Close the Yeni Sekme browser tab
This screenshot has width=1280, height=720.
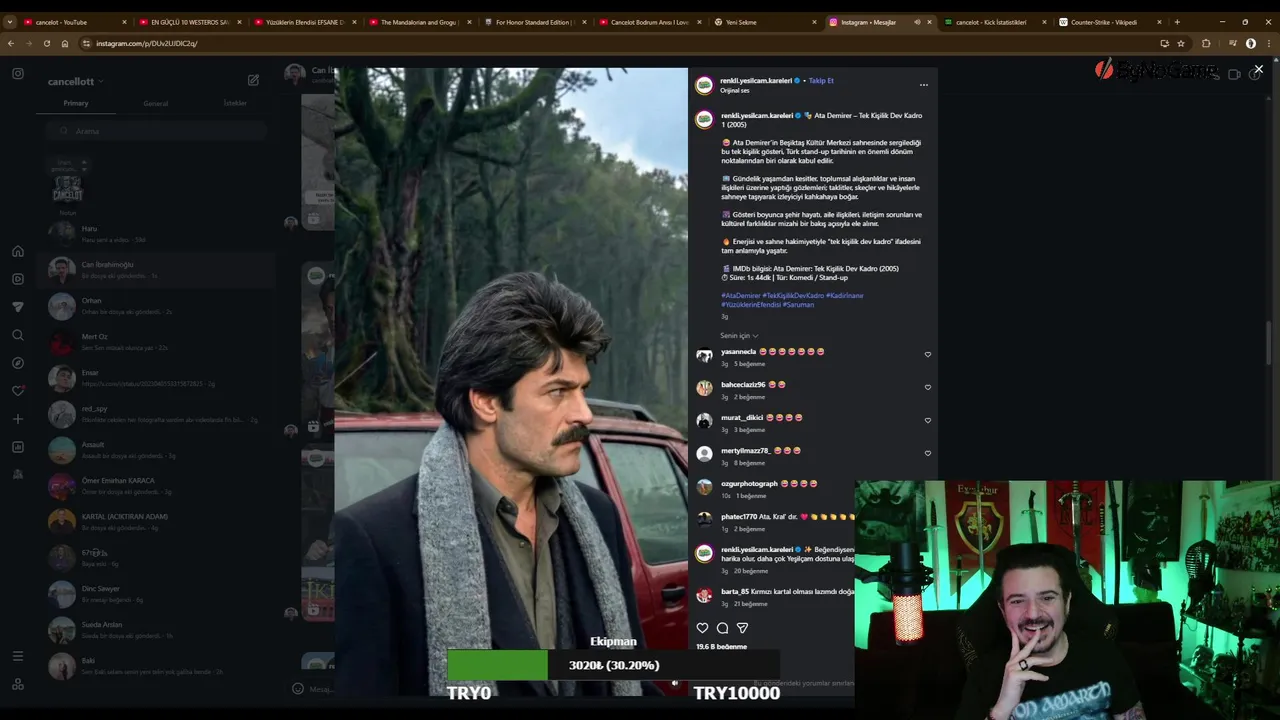[x=814, y=22]
